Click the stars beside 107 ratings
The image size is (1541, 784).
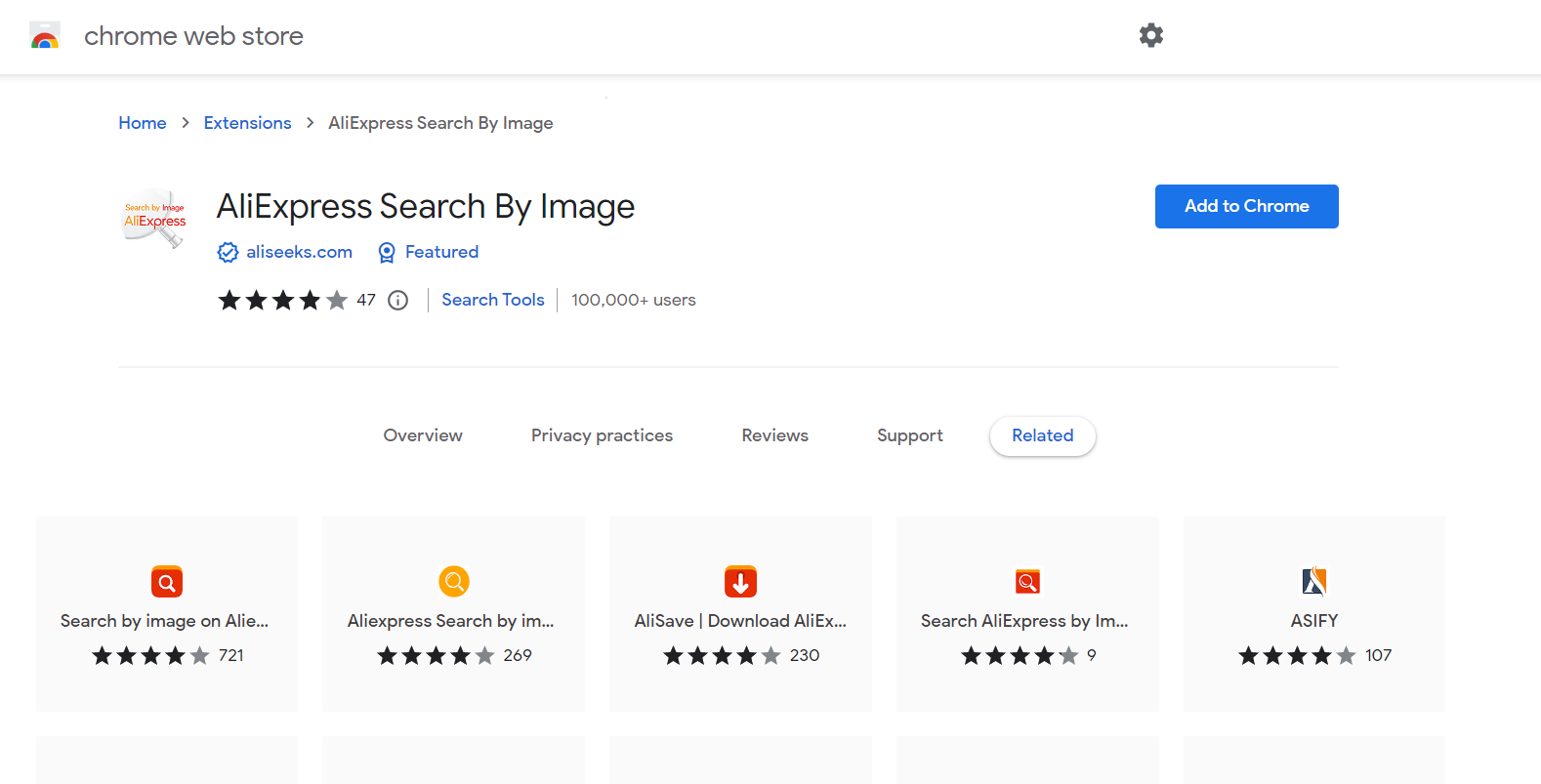[1298, 655]
